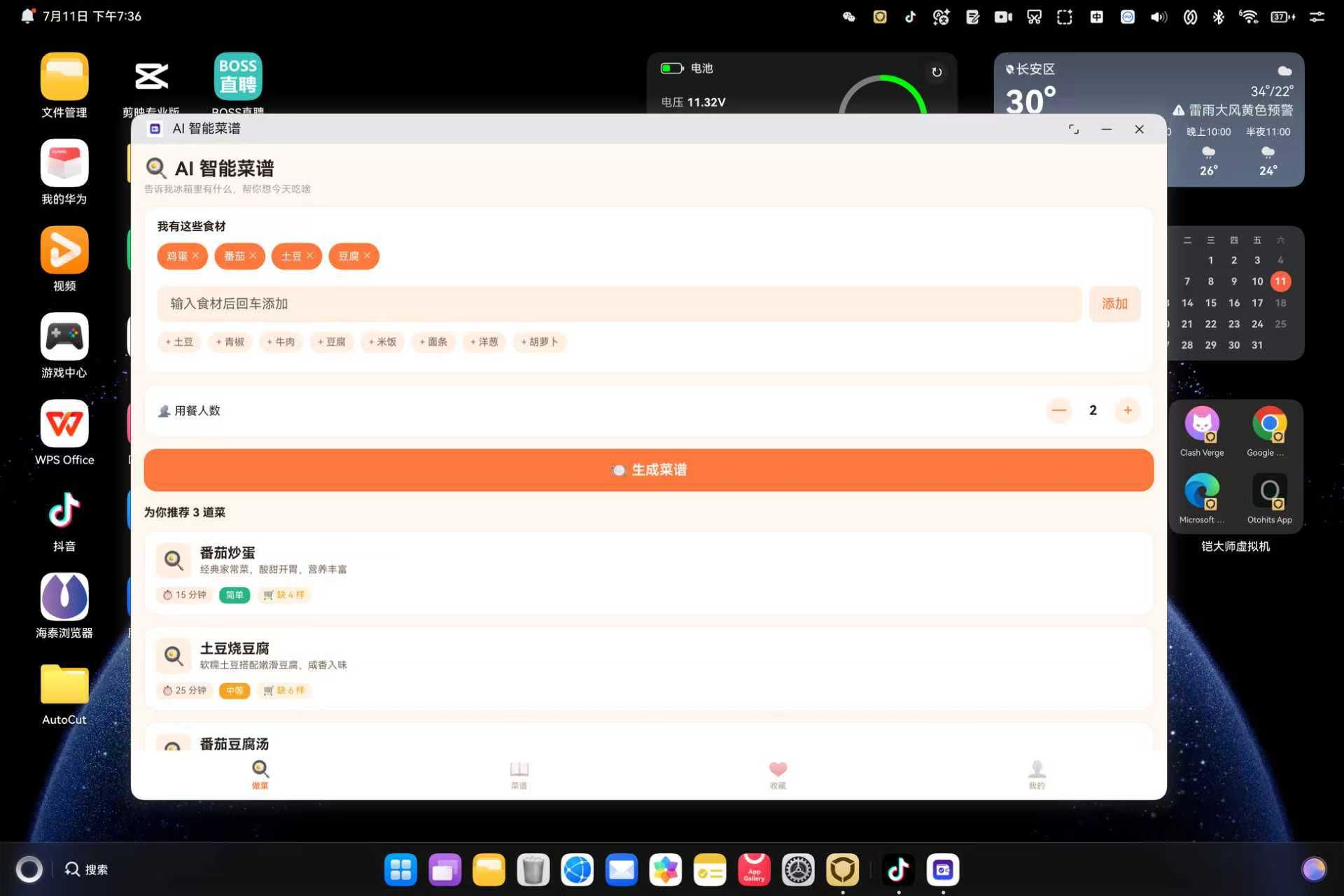This screenshot has height=896, width=1344.
Task: Click the 缺6样 missing items badge
Action: [x=284, y=690]
